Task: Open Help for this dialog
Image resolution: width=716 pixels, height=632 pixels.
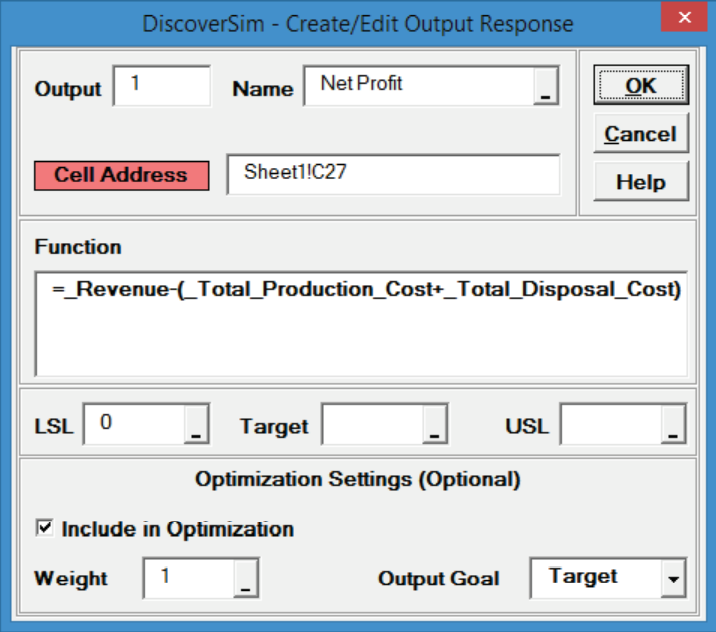Action: pyautogui.click(x=640, y=182)
